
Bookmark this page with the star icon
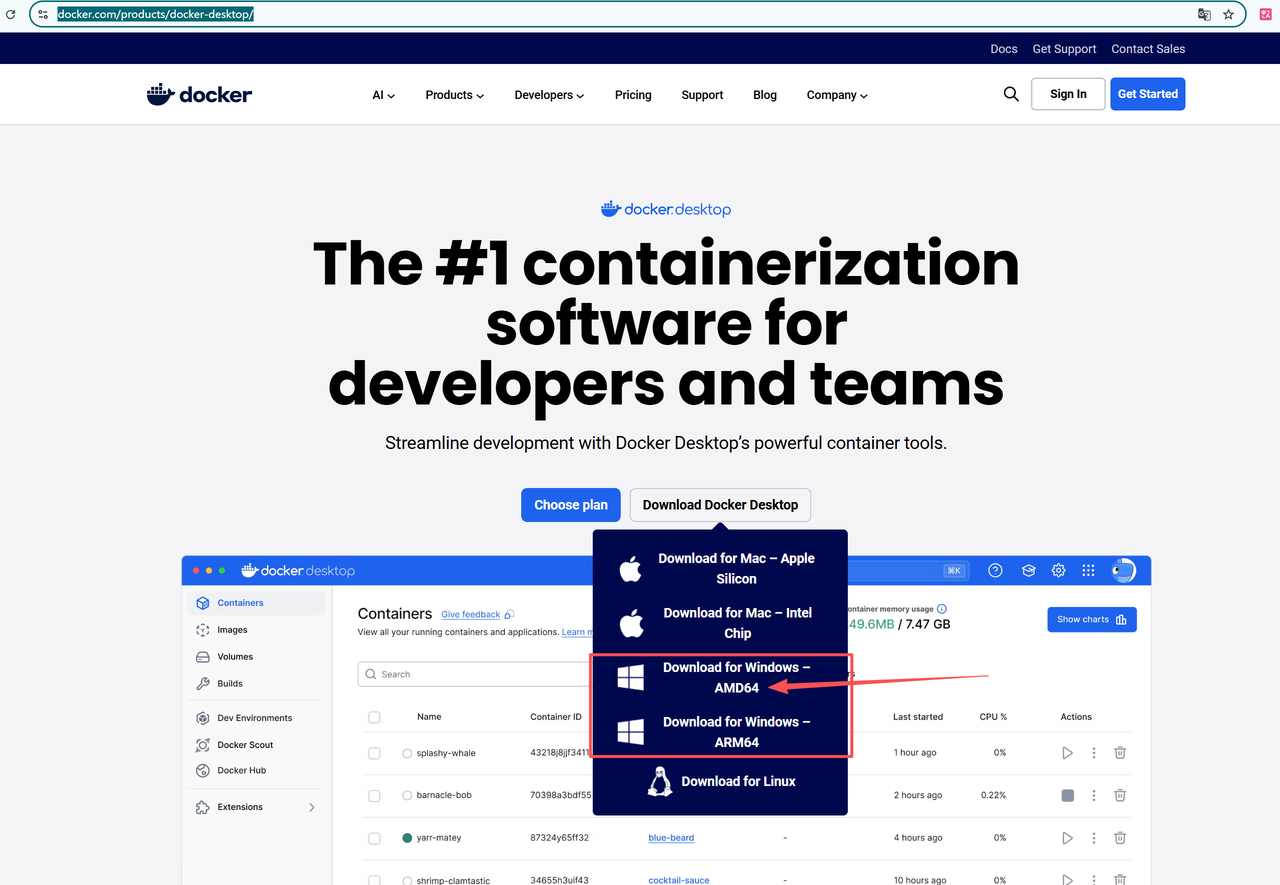click(x=1229, y=14)
